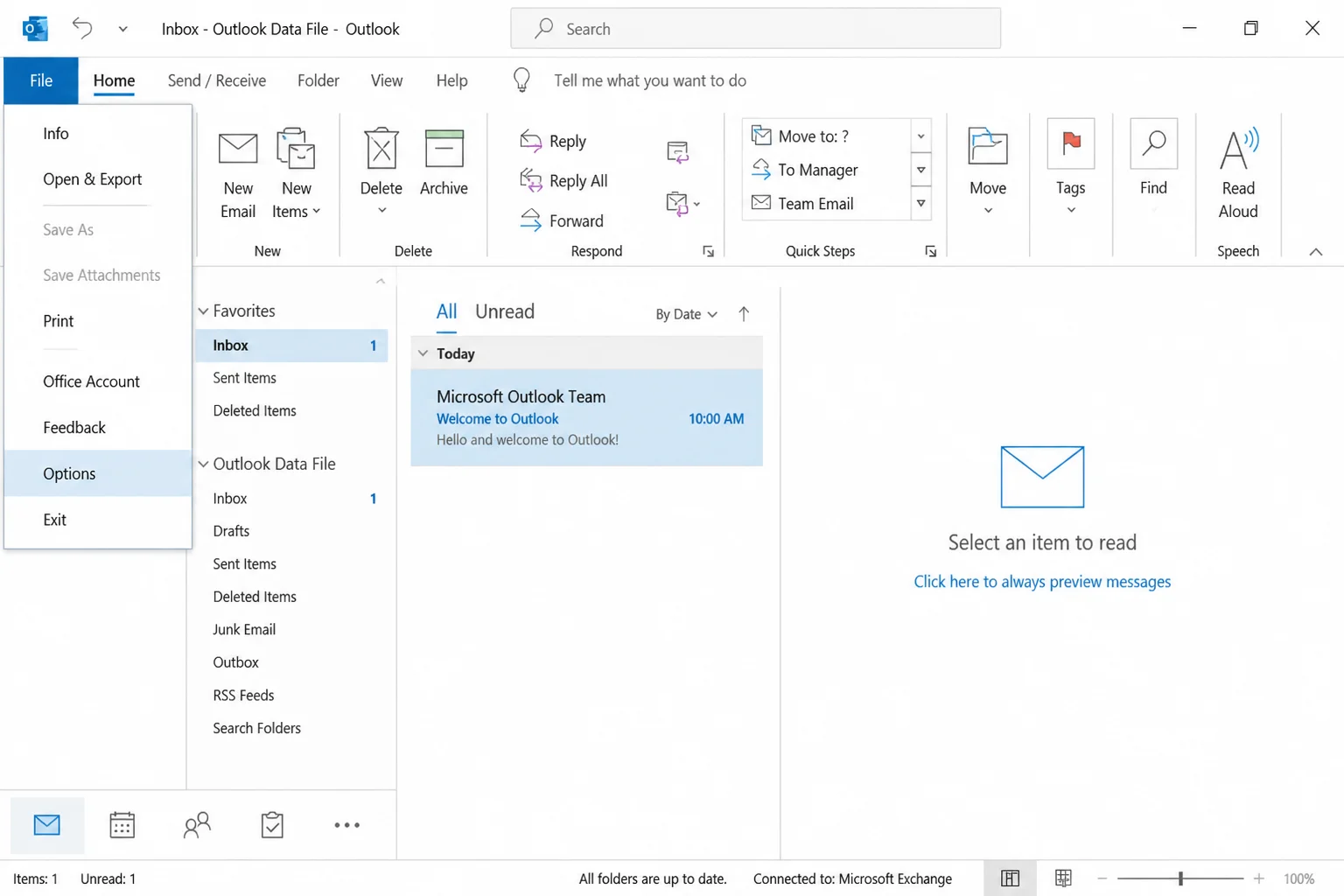The height and width of the screenshot is (896, 1344).
Task: Collapse the Today message group
Action: (x=423, y=353)
